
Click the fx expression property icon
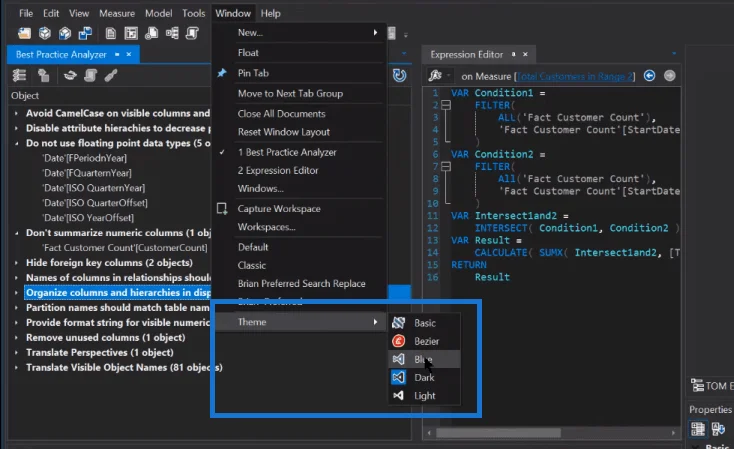pos(435,75)
